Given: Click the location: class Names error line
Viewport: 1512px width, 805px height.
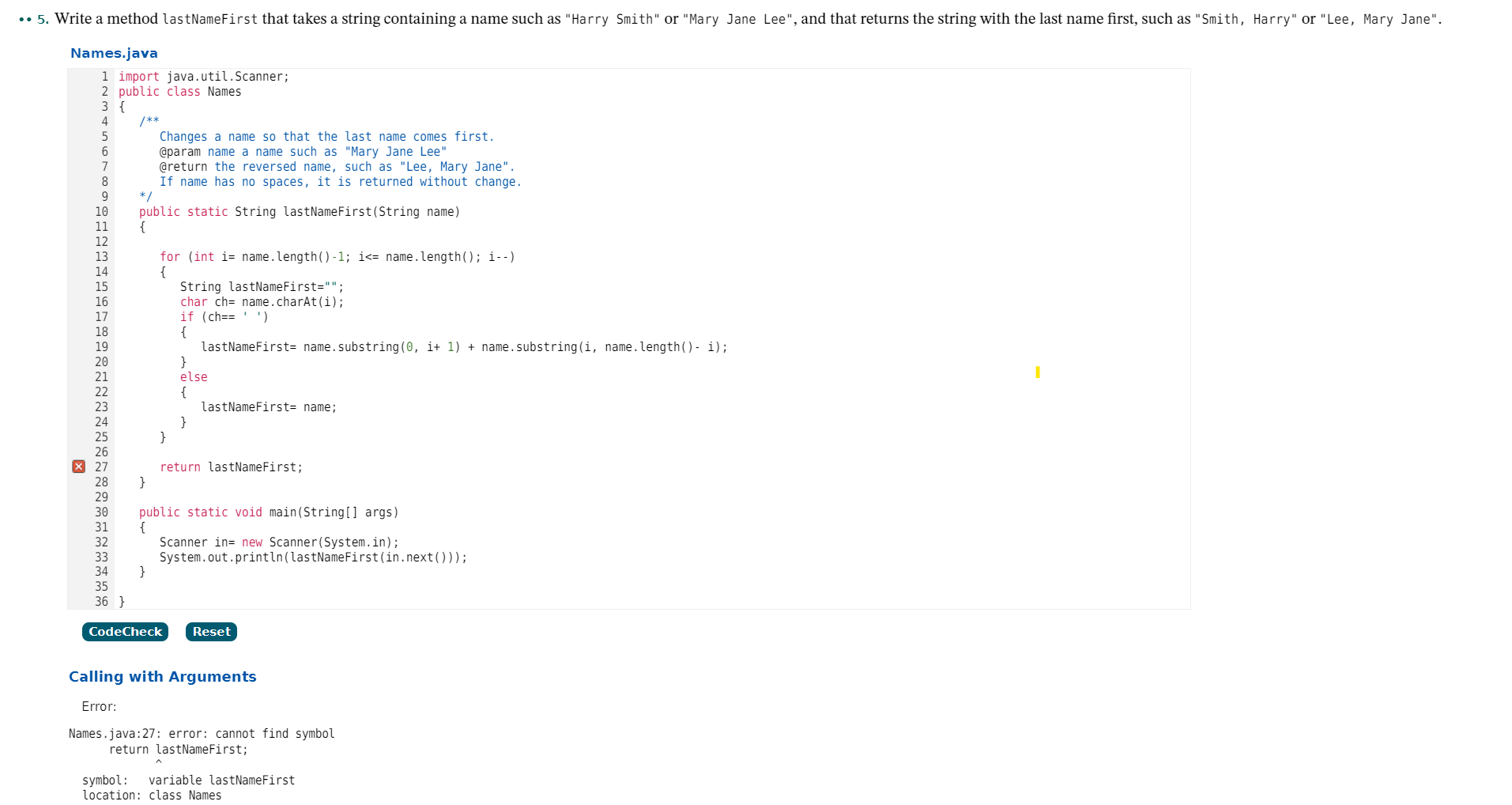Looking at the screenshot, I should point(152,795).
